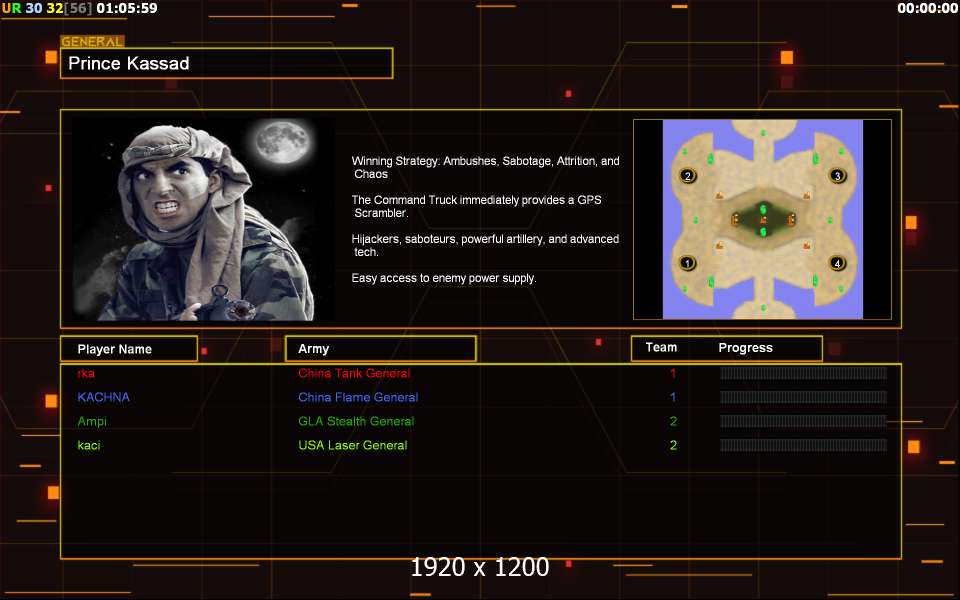Click rka's loading progress bar
Viewport: 960px width, 600px height.
[x=803, y=373]
